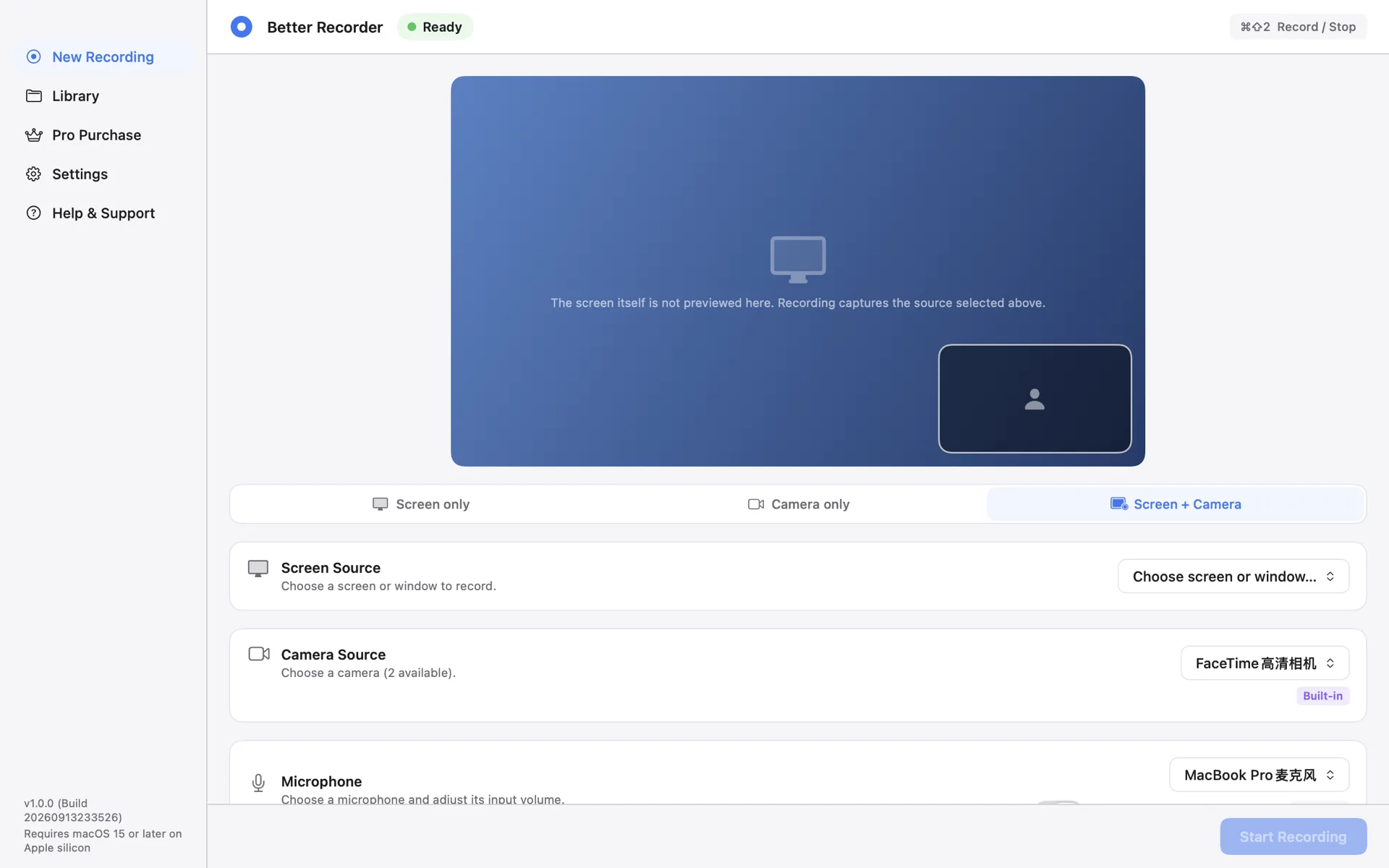
Task: Click the Better Recorder app logo icon
Action: [241, 27]
